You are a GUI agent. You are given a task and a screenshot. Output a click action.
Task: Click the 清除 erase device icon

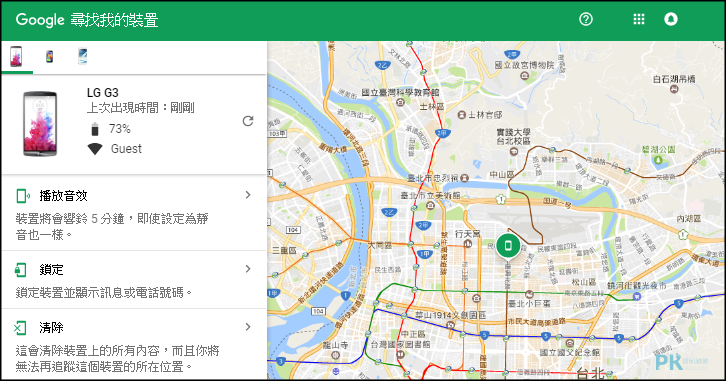20,328
